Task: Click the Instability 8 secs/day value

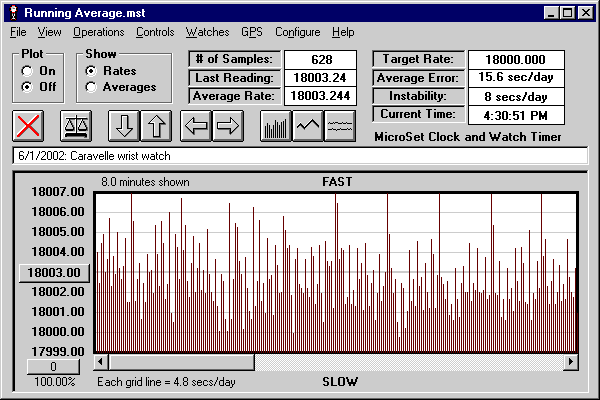Action: pyautogui.click(x=516, y=96)
